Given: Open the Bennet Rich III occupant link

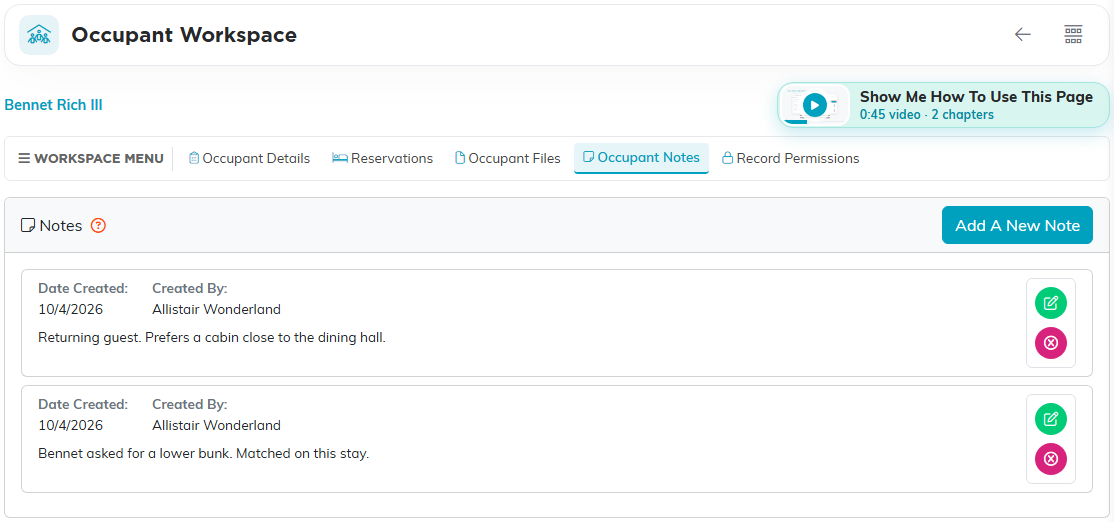Looking at the screenshot, I should point(53,105).
